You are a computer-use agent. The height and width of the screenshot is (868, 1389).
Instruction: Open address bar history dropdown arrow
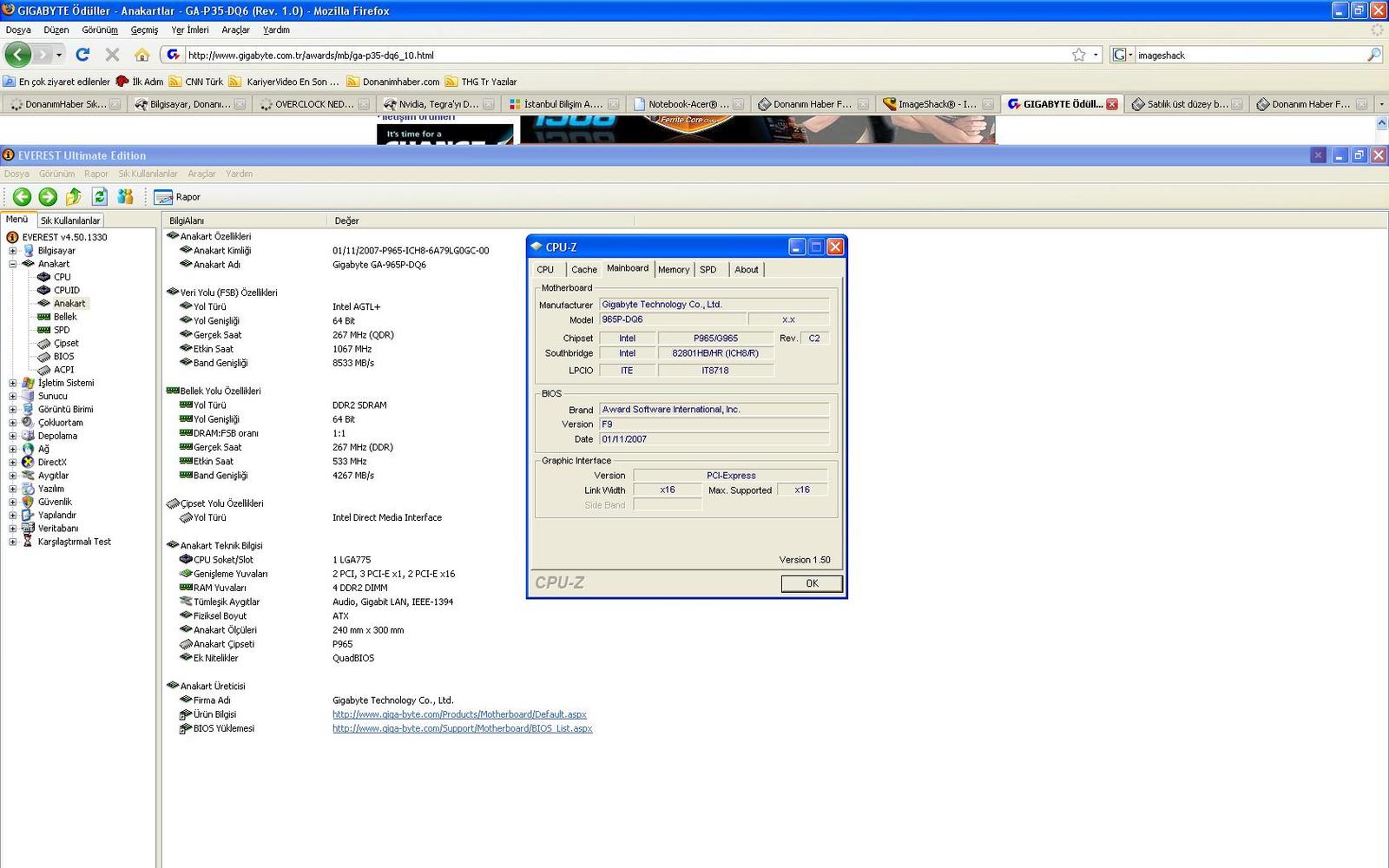click(1096, 55)
